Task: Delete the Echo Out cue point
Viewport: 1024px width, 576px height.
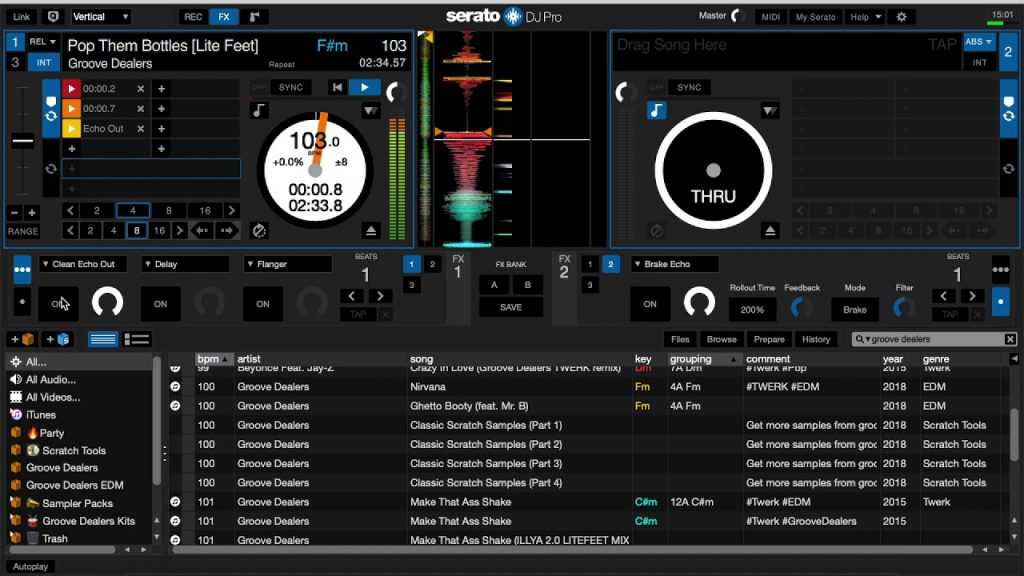Action: point(141,128)
